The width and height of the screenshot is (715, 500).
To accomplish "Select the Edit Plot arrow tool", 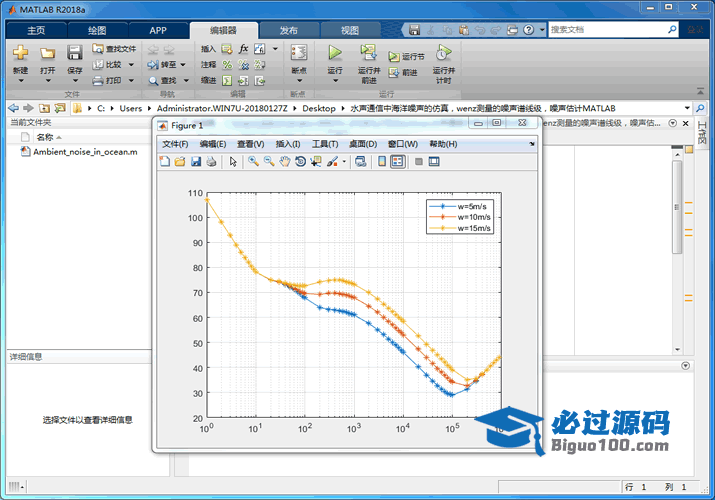I will (x=232, y=162).
